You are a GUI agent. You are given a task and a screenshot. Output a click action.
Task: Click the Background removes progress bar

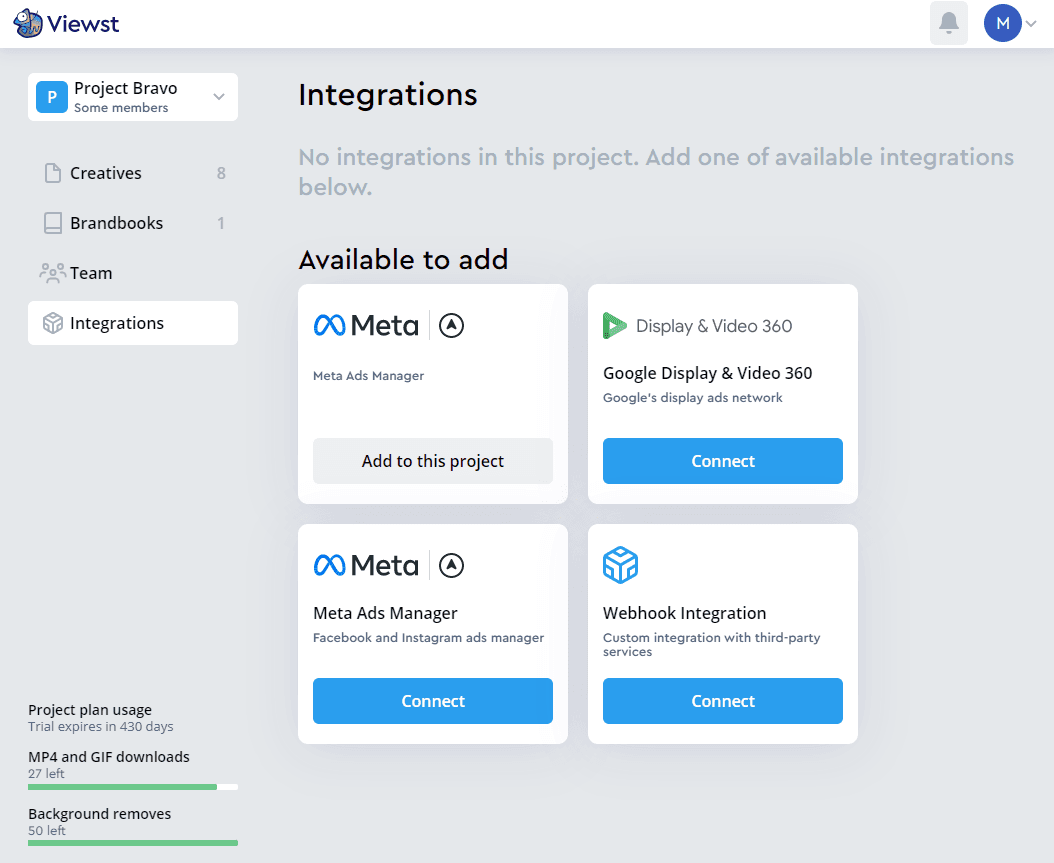133,842
